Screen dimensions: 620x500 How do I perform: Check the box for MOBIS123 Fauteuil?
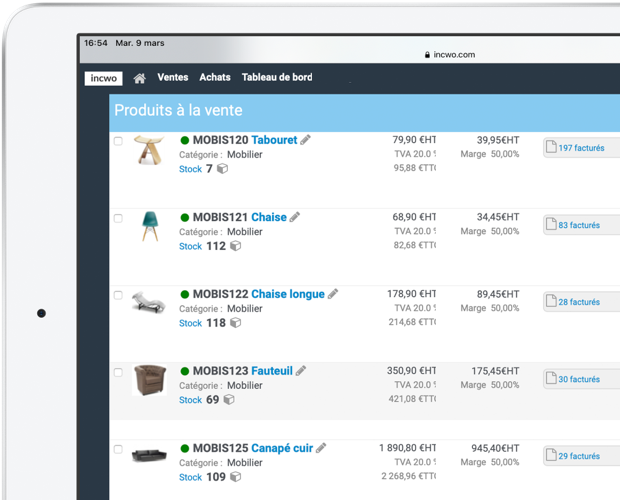point(118,372)
